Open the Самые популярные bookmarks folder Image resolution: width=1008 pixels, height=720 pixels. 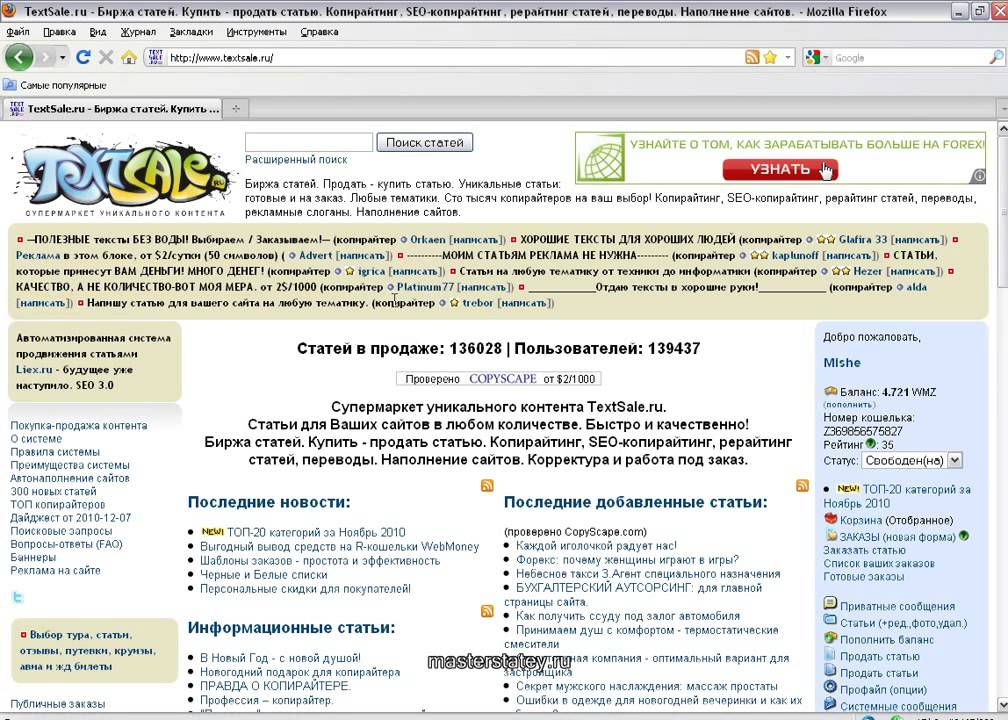point(55,85)
